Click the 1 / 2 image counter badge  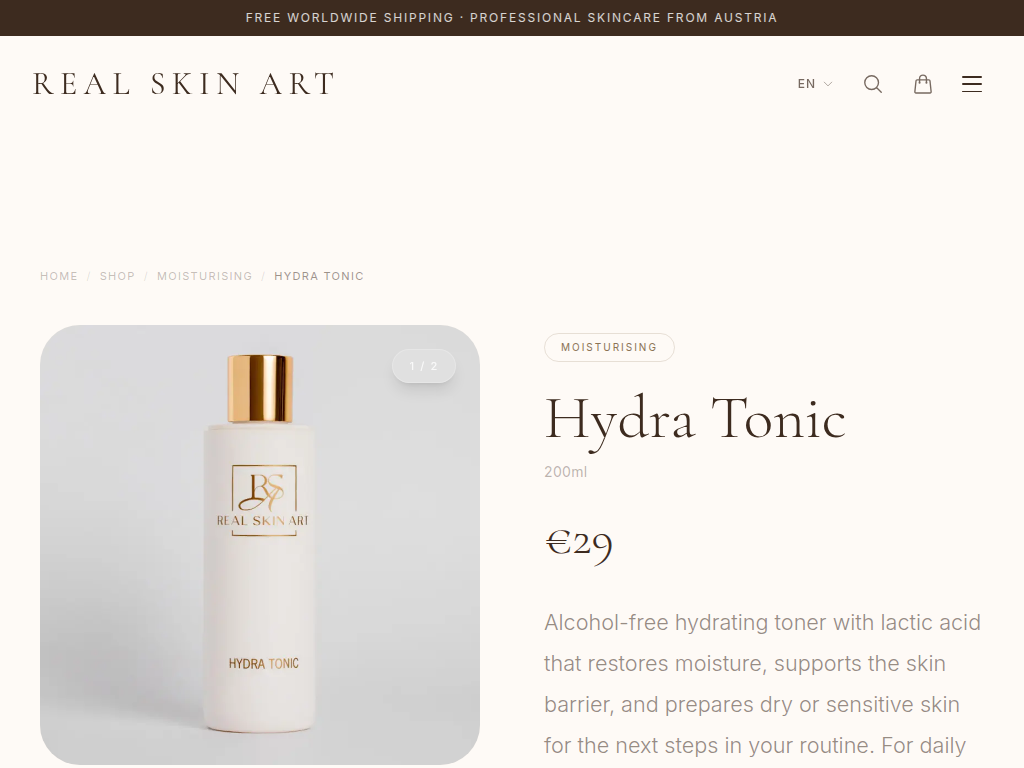(x=423, y=366)
